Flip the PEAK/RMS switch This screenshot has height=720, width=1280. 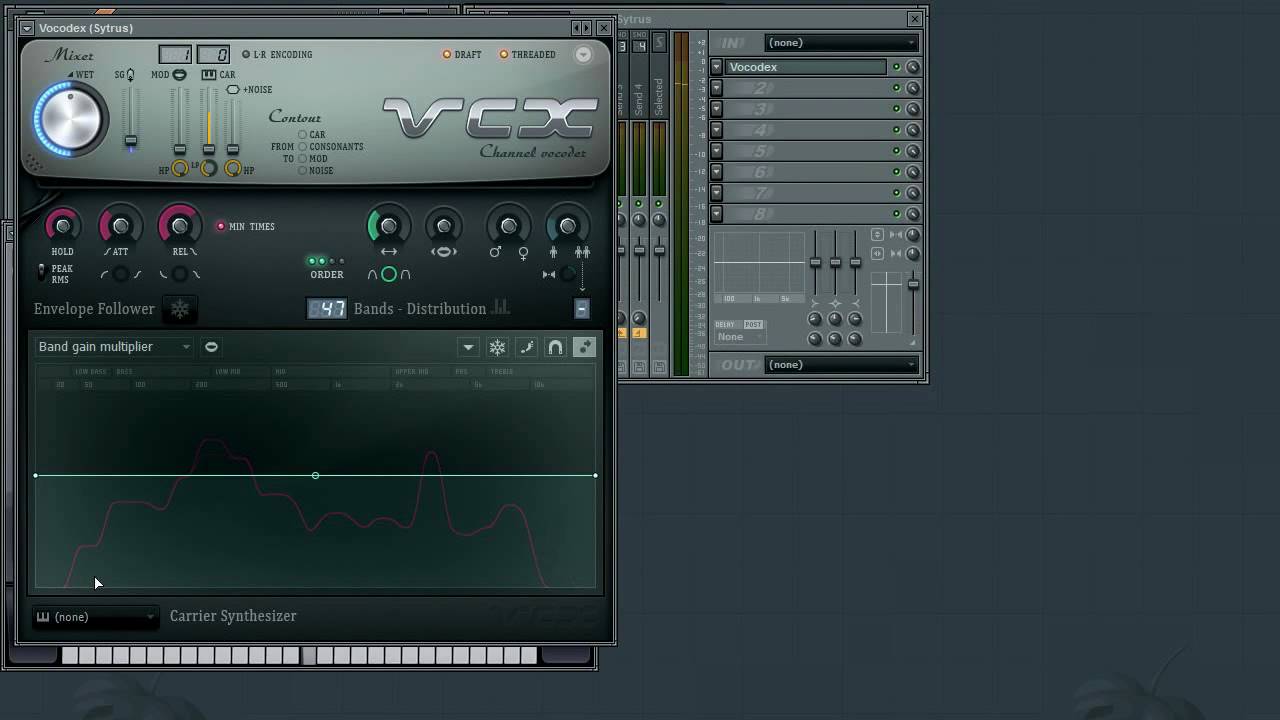point(41,270)
